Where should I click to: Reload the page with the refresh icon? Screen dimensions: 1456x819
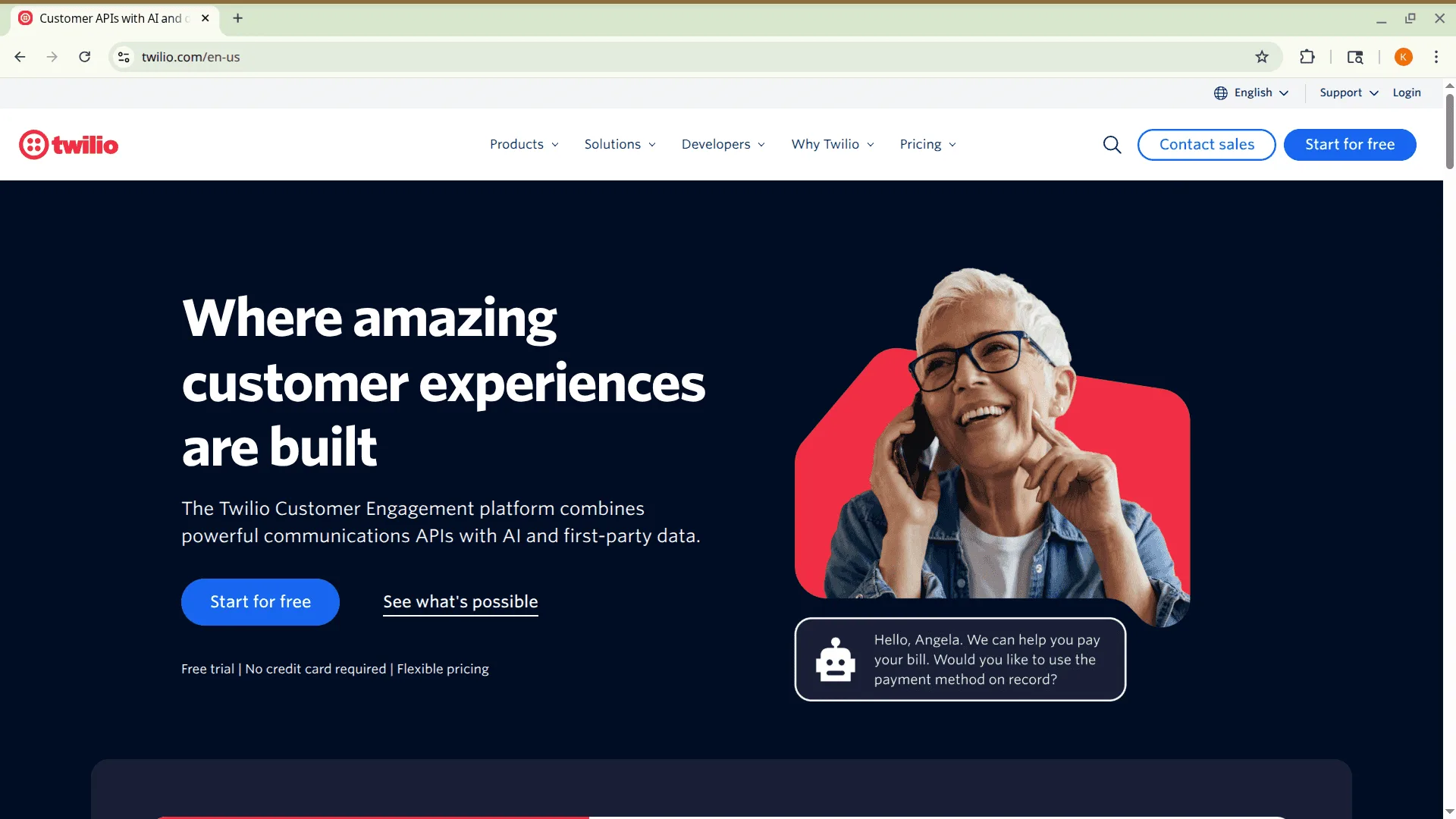coord(85,57)
